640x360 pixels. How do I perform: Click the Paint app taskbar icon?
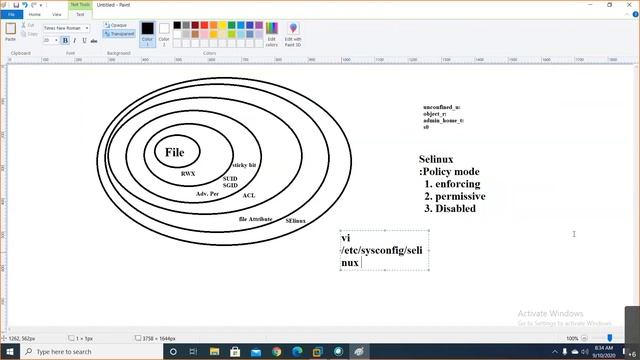coord(359,351)
